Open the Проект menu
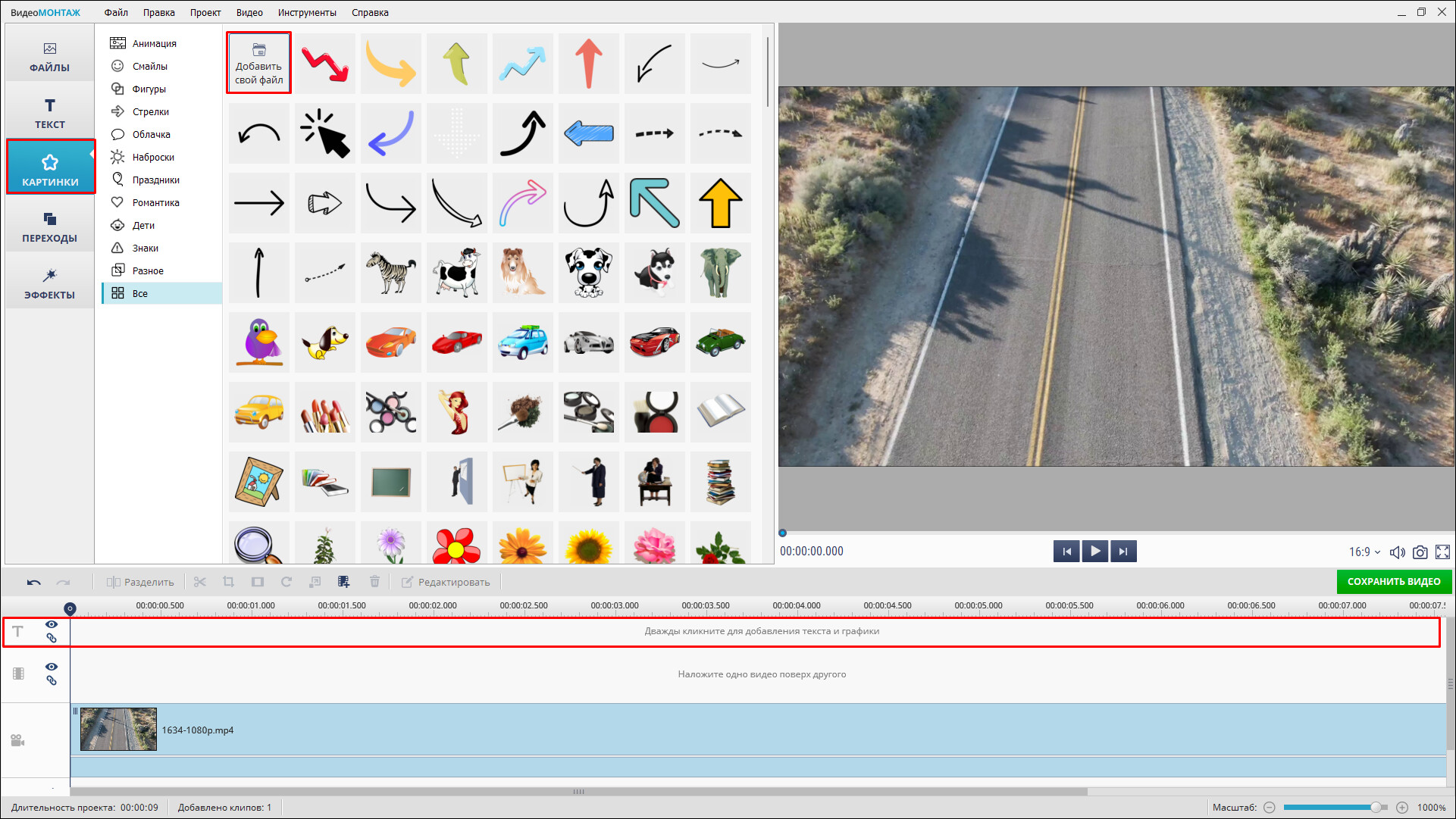Viewport: 1456px width, 819px height. (205, 12)
